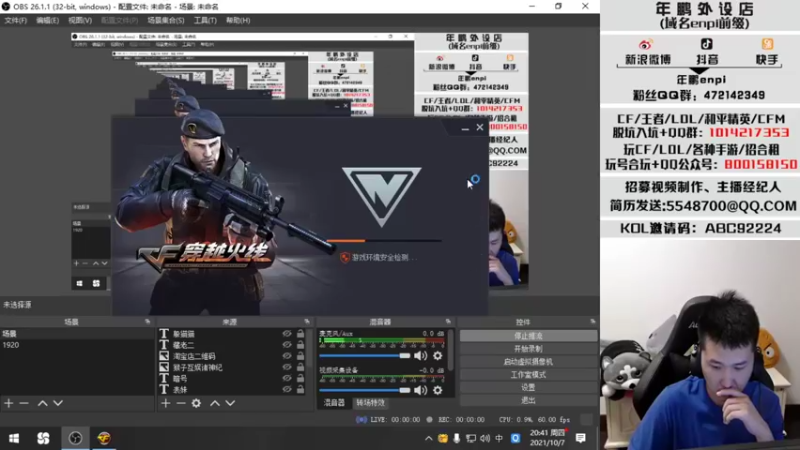This screenshot has height=450, width=800.
Task: Toggle visibility of the topmost text source
Action: [x=287, y=333]
